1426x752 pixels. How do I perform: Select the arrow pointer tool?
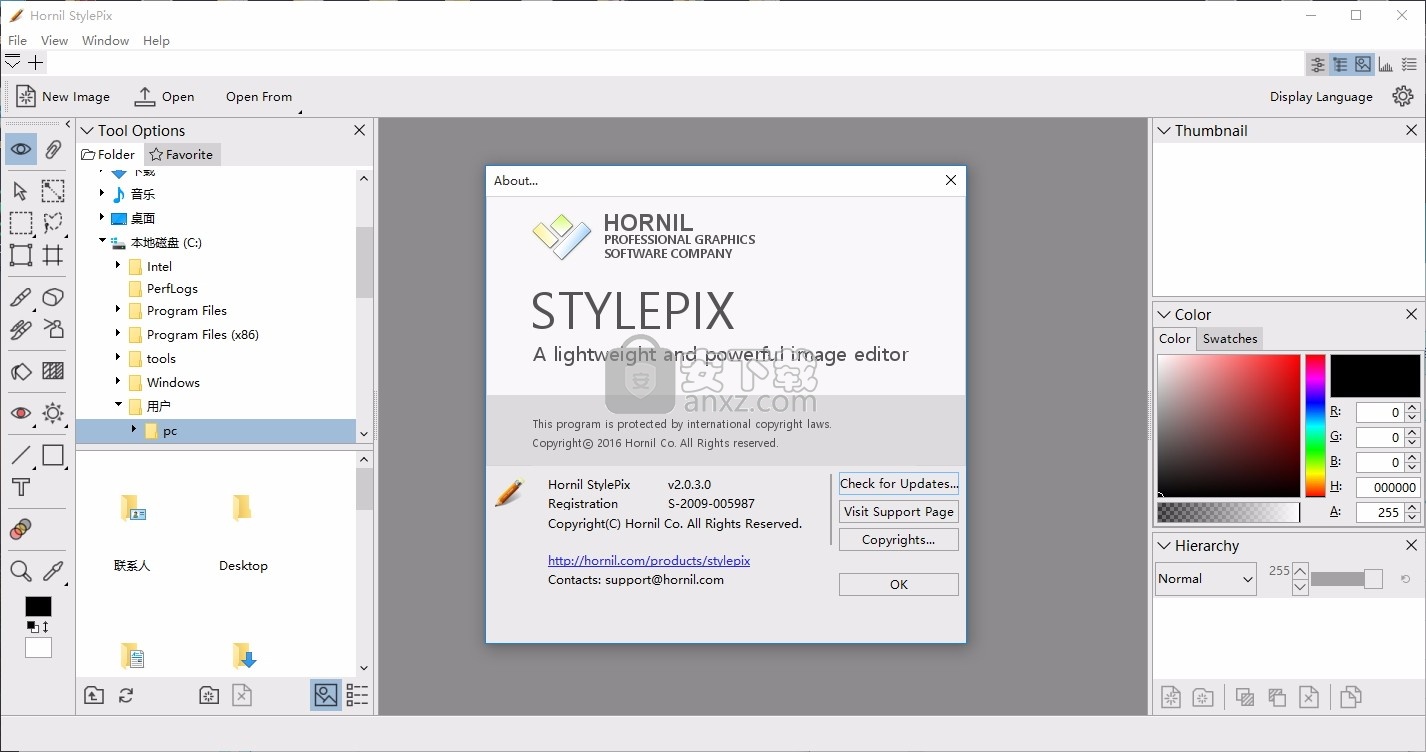coord(21,191)
